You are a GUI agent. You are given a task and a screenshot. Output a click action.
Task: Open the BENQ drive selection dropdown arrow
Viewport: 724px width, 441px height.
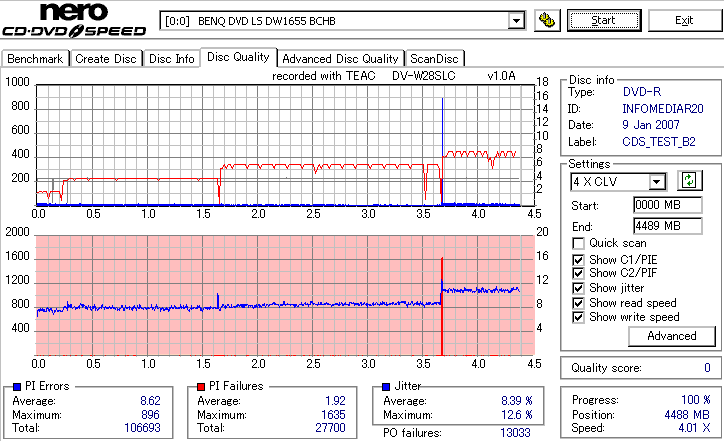click(x=516, y=21)
